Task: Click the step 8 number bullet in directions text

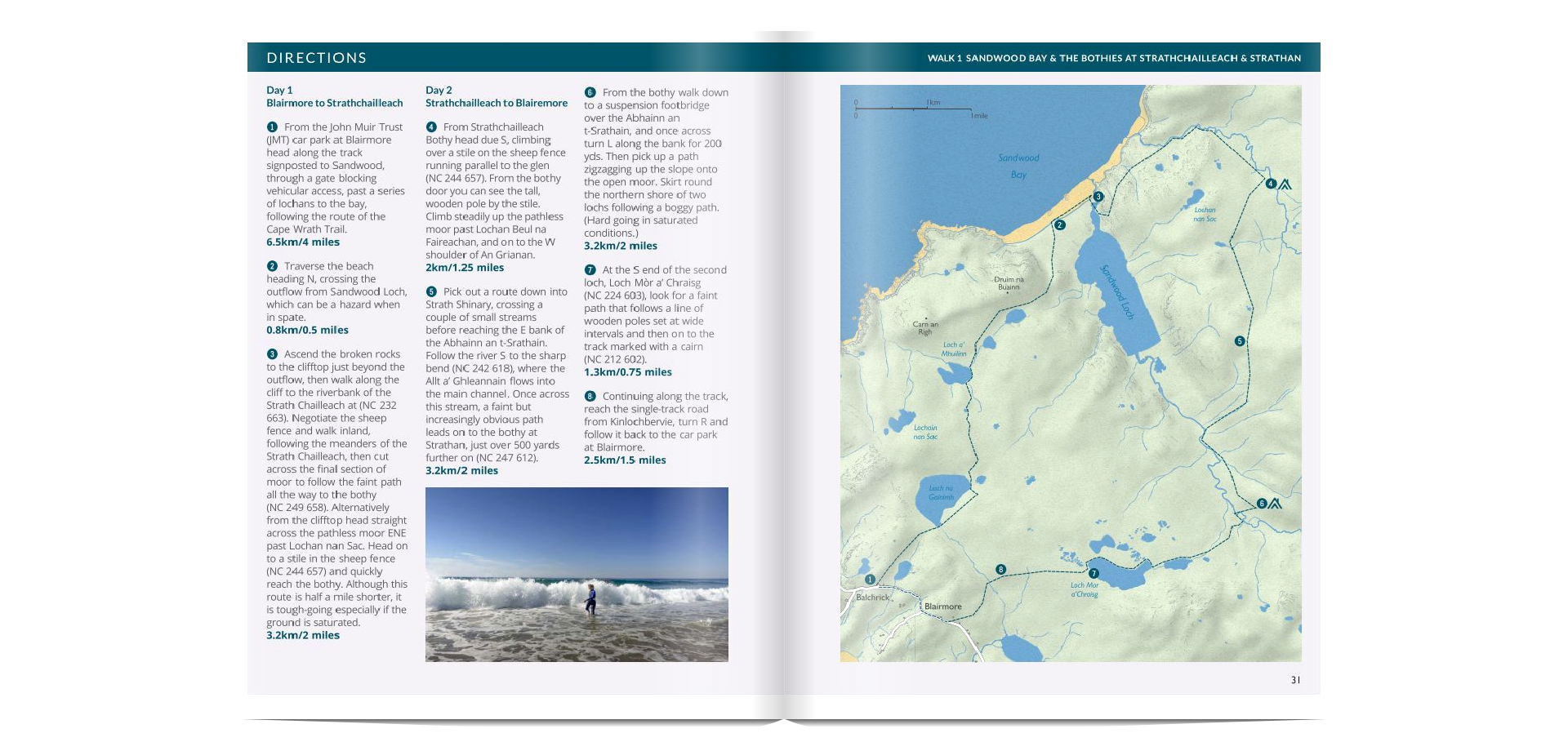Action: tap(590, 397)
